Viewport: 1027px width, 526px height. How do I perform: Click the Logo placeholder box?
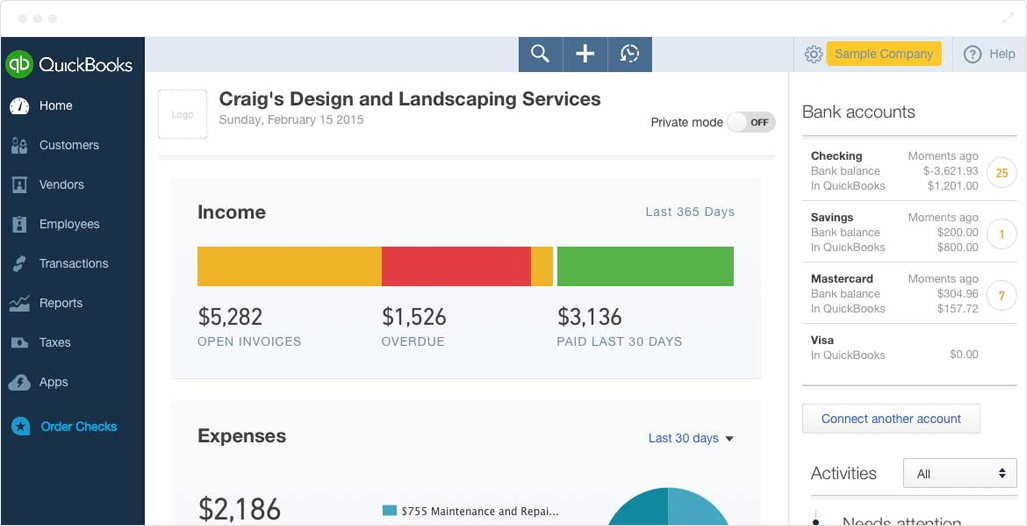[x=182, y=115]
